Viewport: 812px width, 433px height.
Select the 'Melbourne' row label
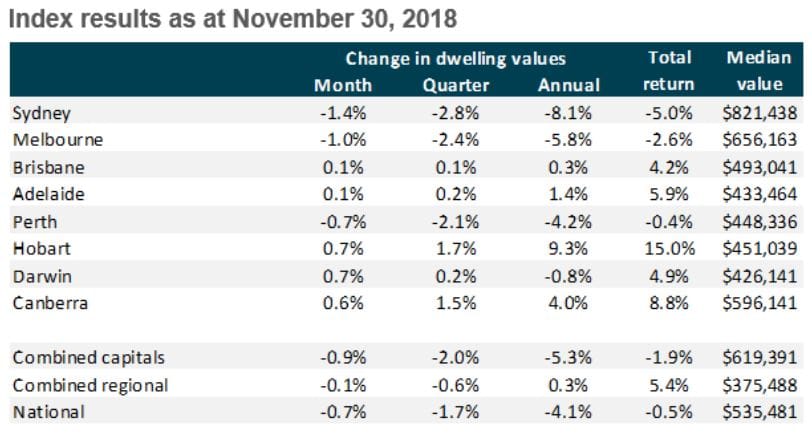pos(52,140)
